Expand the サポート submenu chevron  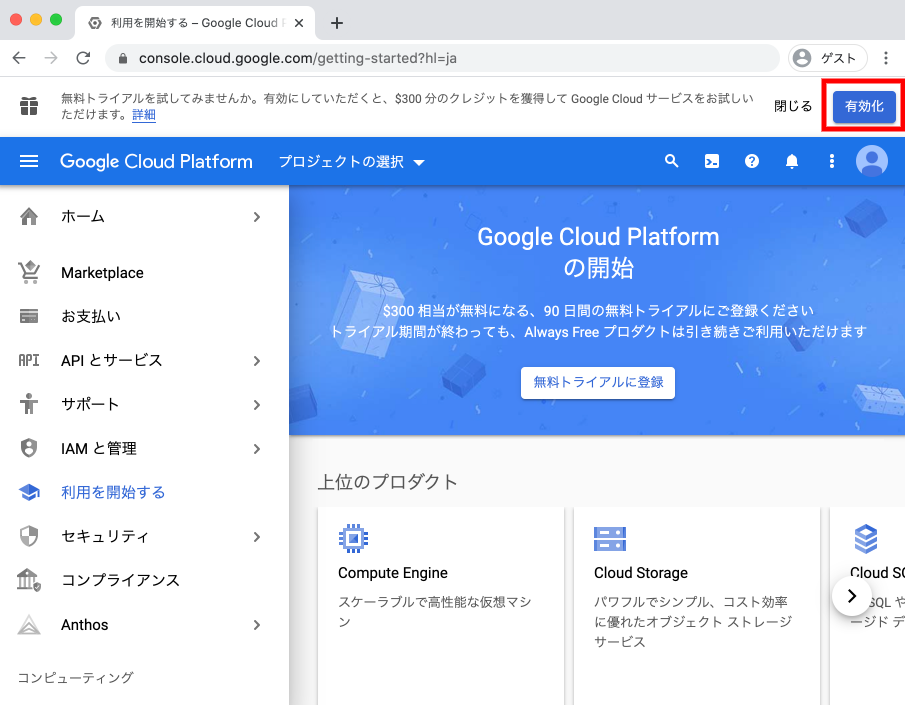(257, 405)
